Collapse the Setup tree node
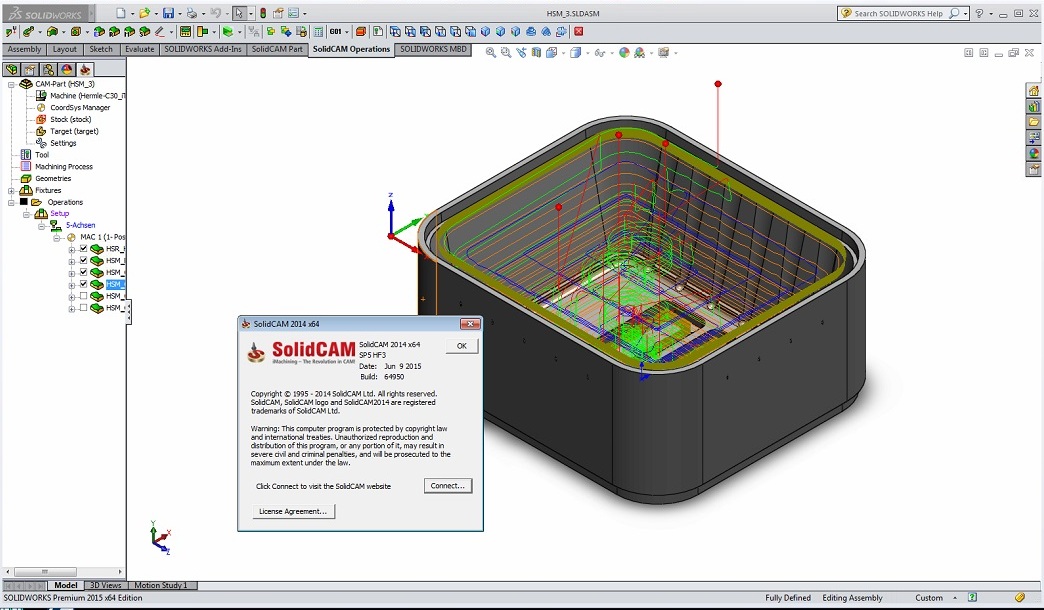 27,214
